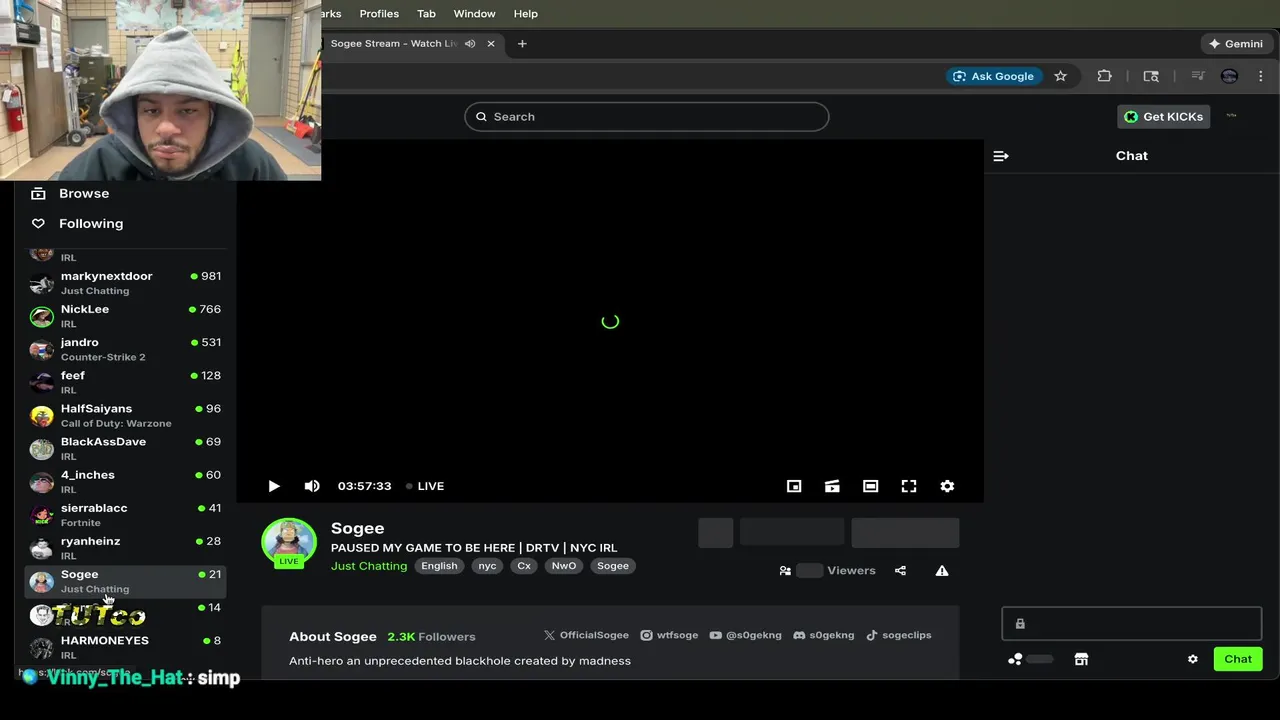Open HalfSaiyans channel in sidebar
1280x720 pixels.
(x=126, y=415)
